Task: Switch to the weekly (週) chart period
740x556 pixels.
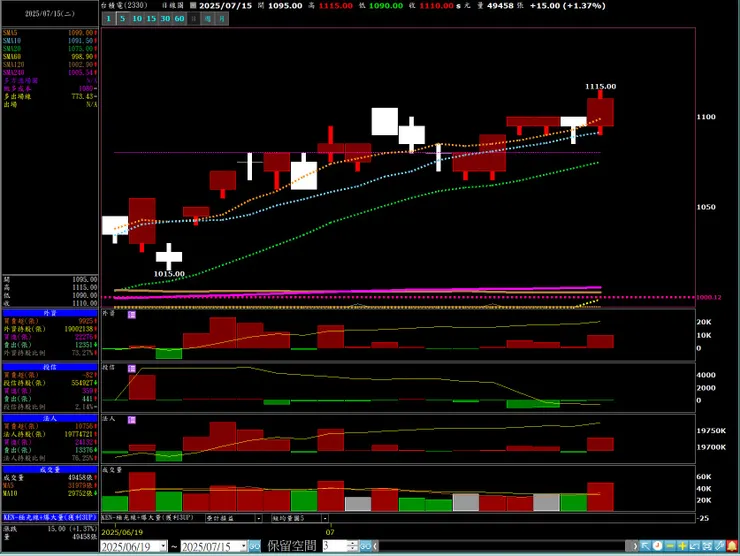Action: point(208,18)
